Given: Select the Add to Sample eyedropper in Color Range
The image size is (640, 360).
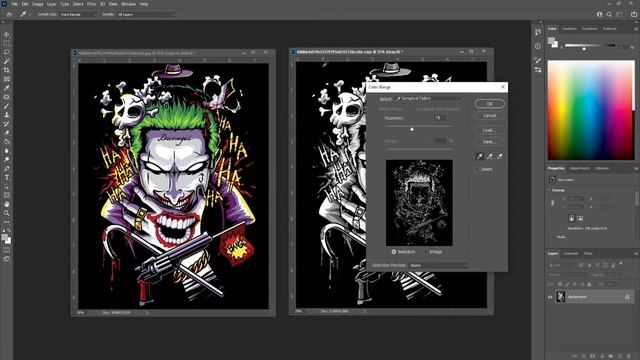Looking at the screenshot, I should [490, 156].
